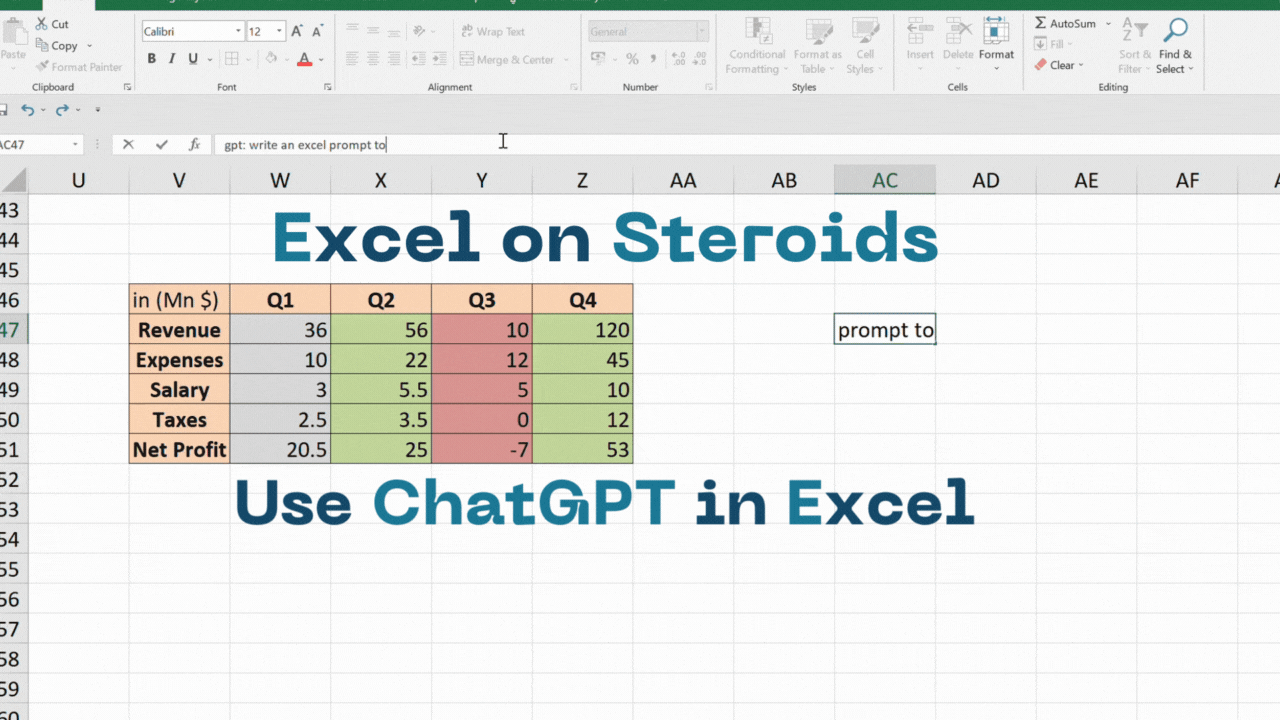Select the cell showing 120
The image size is (1280, 720).
tap(582, 330)
